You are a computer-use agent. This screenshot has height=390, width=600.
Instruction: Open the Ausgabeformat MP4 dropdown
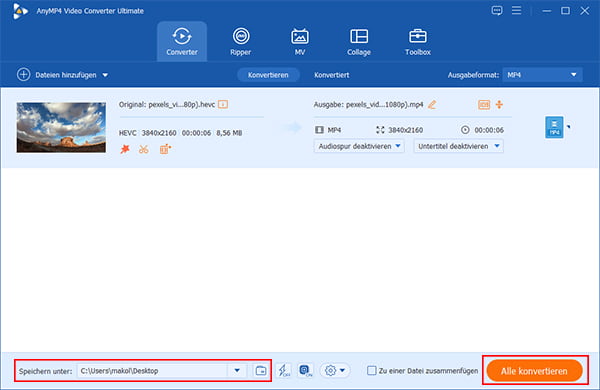coord(542,75)
